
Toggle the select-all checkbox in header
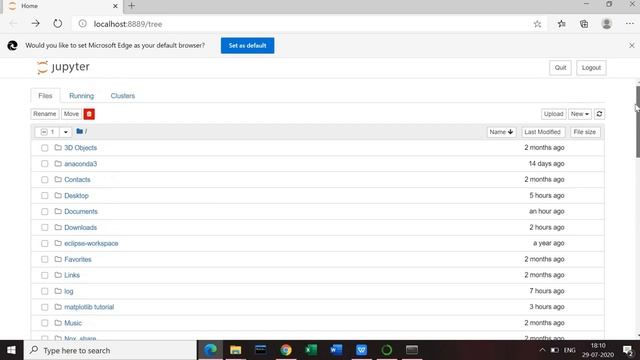(x=44, y=132)
